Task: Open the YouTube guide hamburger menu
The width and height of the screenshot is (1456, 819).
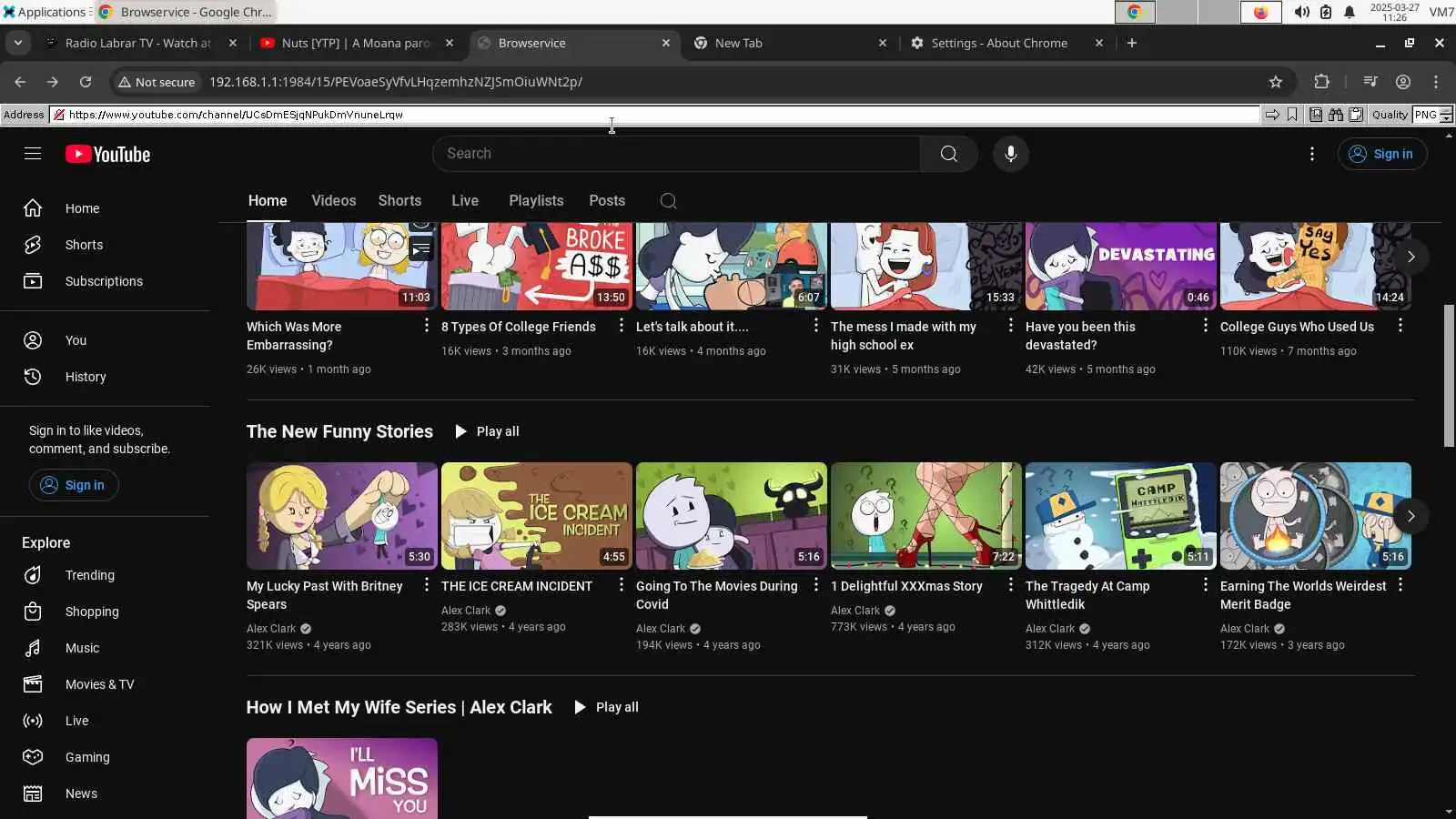Action: tap(33, 154)
